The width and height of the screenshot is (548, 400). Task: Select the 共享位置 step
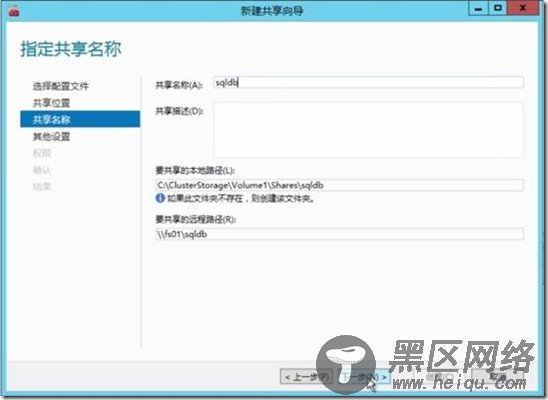click(51, 103)
